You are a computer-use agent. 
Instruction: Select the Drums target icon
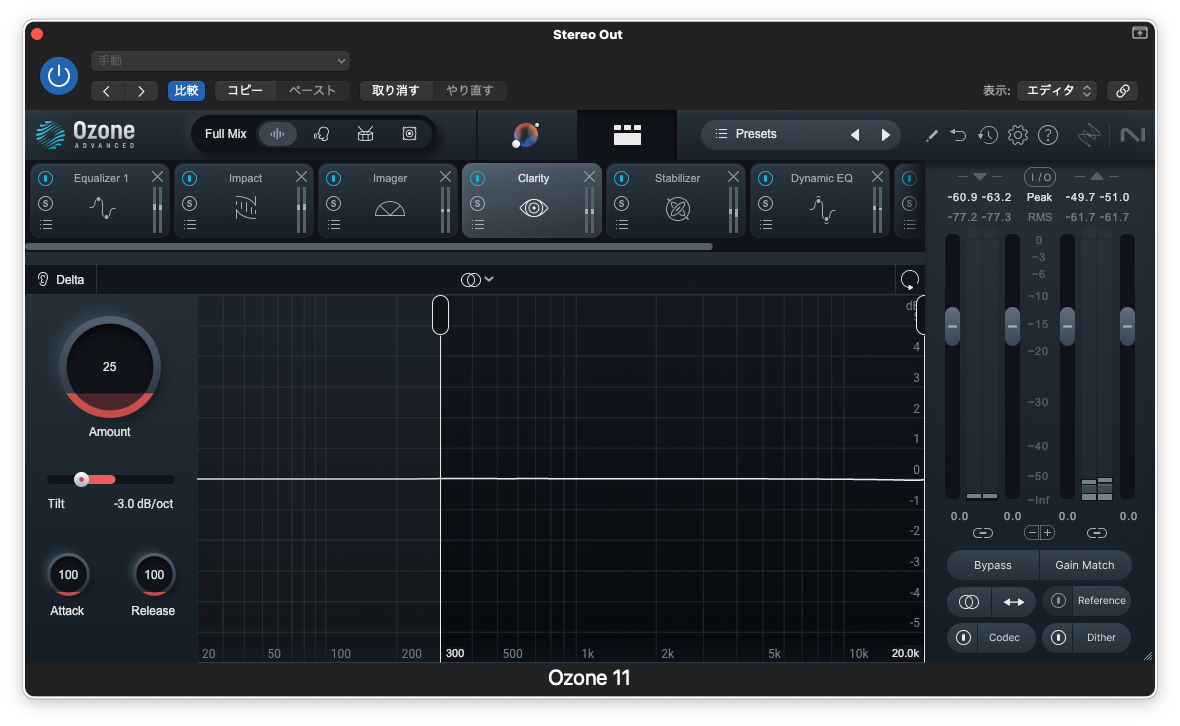pyautogui.click(x=366, y=133)
